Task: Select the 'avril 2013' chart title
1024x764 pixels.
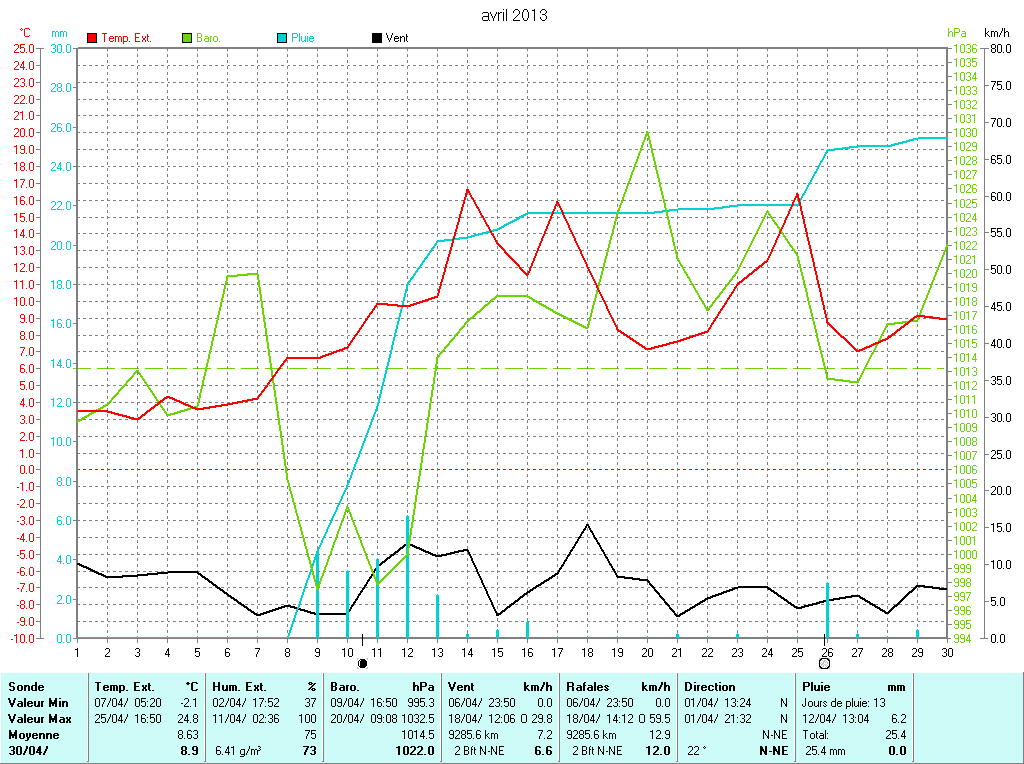Action: [x=514, y=16]
